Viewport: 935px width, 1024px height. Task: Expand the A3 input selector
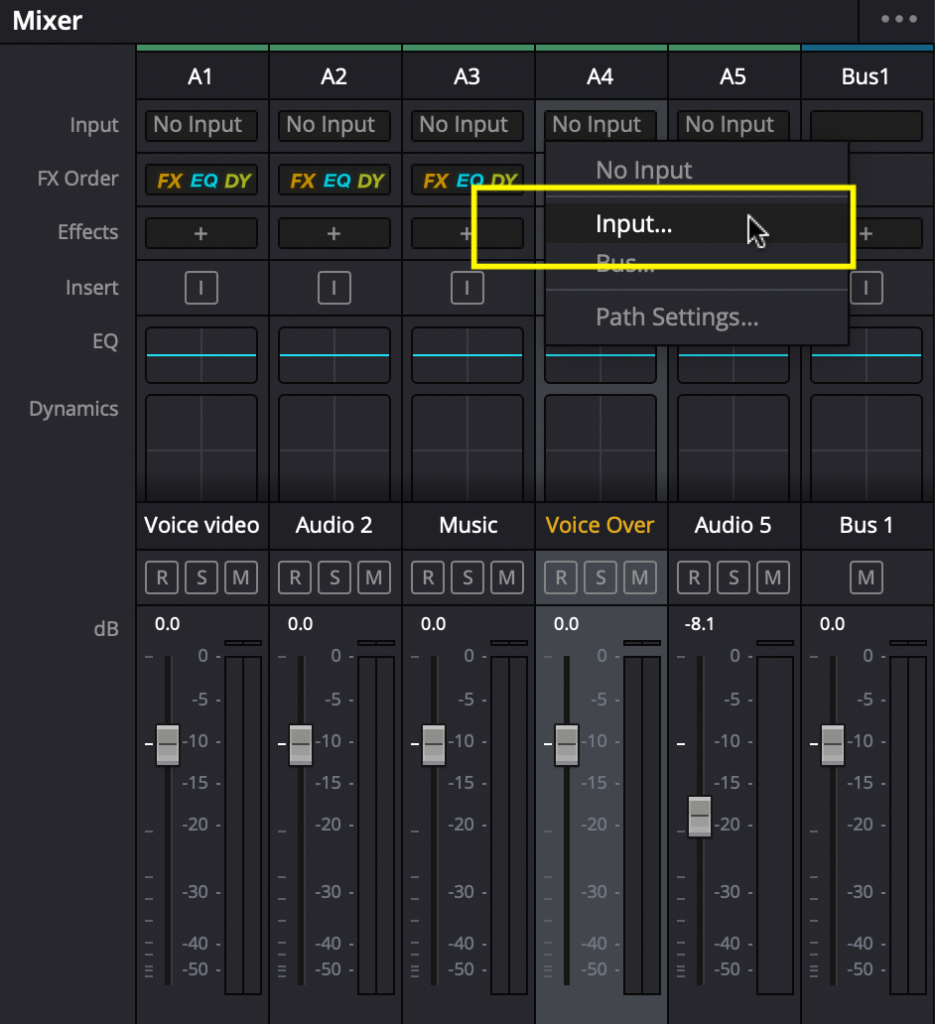pos(467,125)
